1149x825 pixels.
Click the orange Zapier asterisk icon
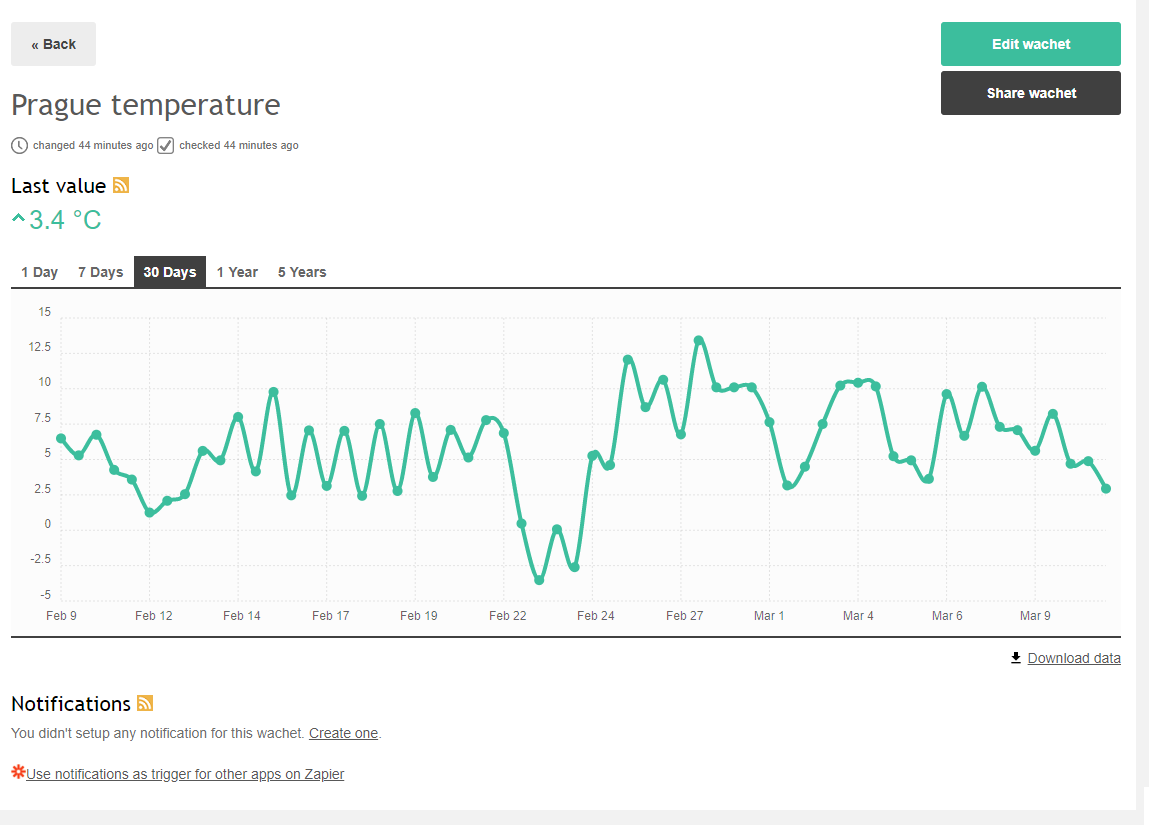(18, 772)
